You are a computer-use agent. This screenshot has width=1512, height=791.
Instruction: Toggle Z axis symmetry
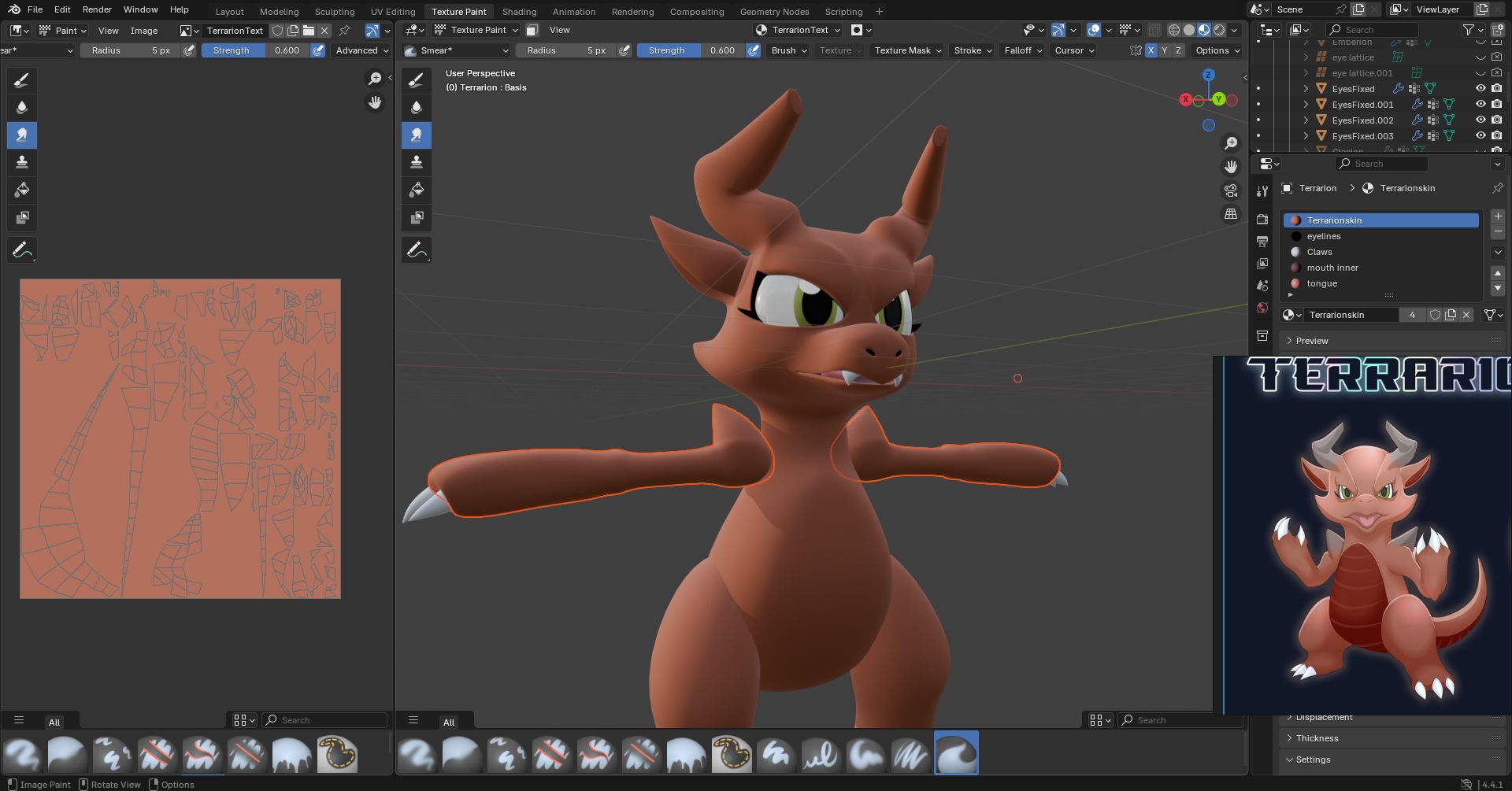pyautogui.click(x=1178, y=50)
